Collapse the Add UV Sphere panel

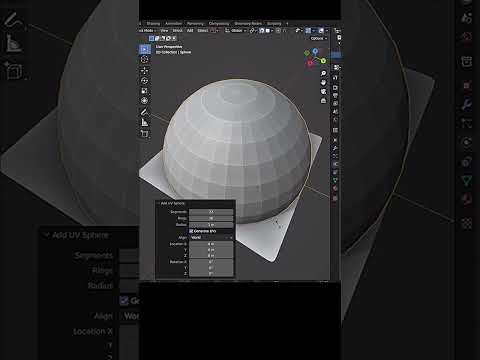click(x=158, y=203)
